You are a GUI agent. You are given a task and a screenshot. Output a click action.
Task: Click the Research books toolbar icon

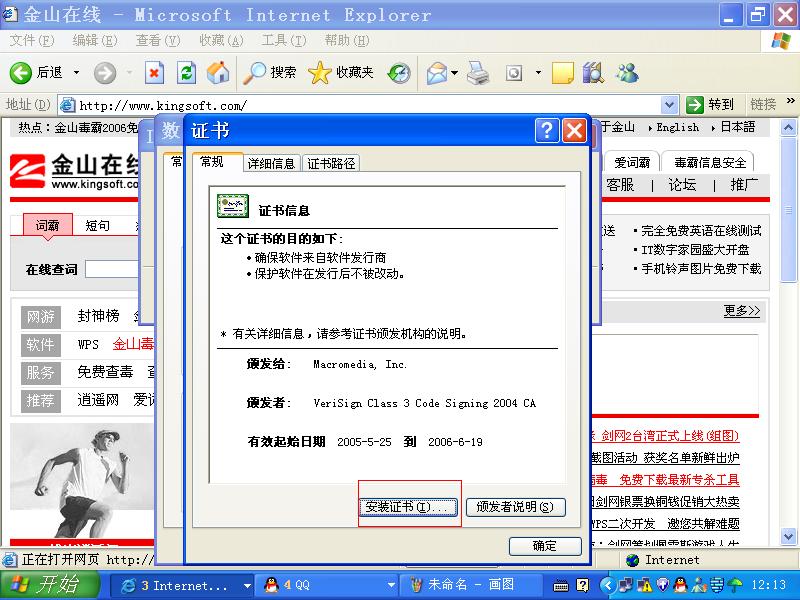tap(593, 73)
